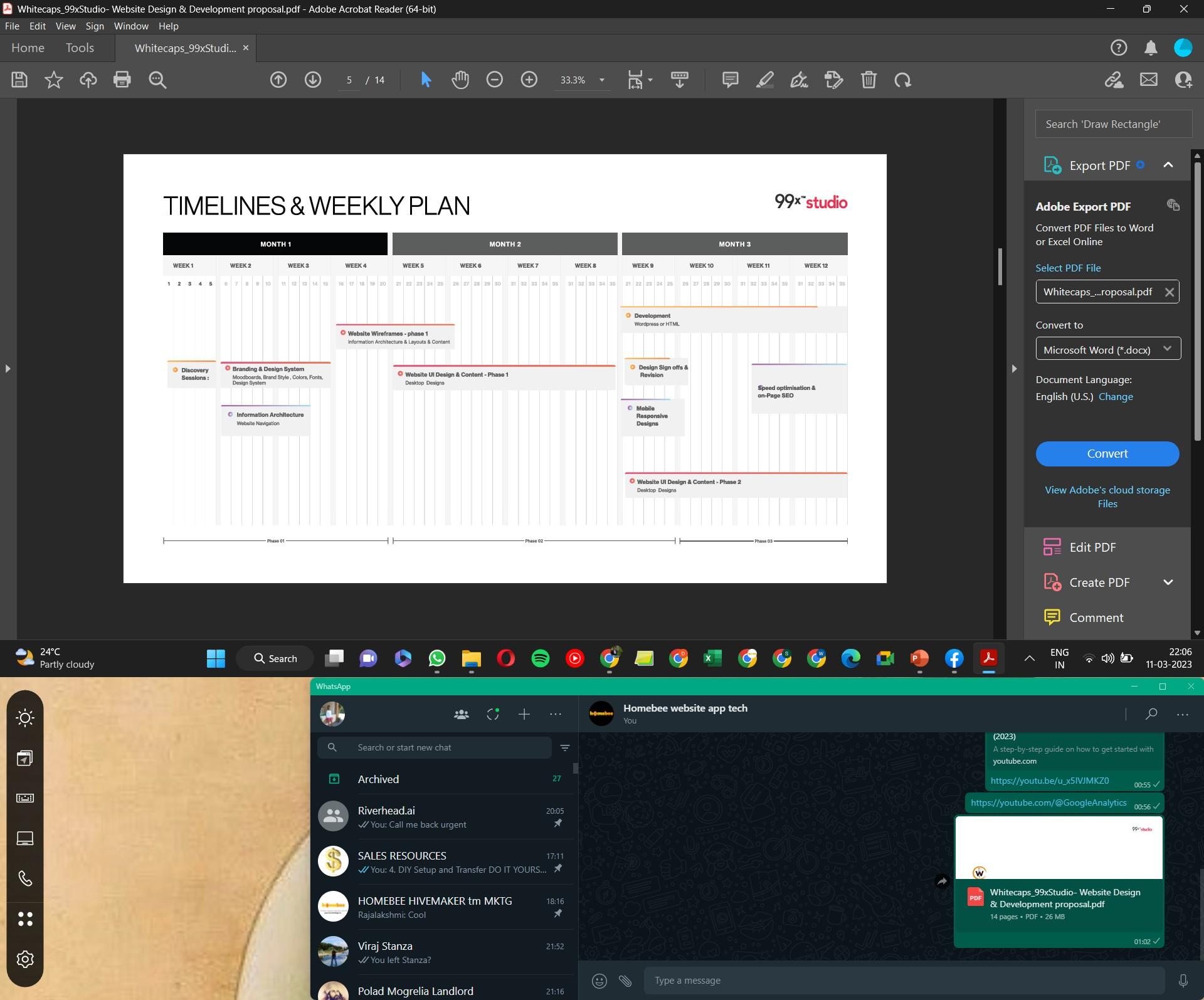1204x1000 pixels.
Task: Click the Print file icon
Action: 122,80
